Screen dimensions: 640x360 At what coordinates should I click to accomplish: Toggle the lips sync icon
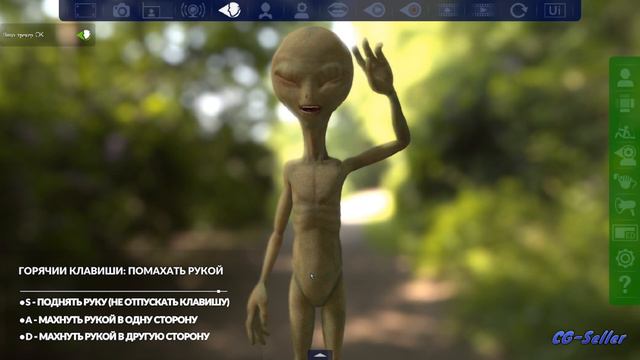[x=338, y=10]
